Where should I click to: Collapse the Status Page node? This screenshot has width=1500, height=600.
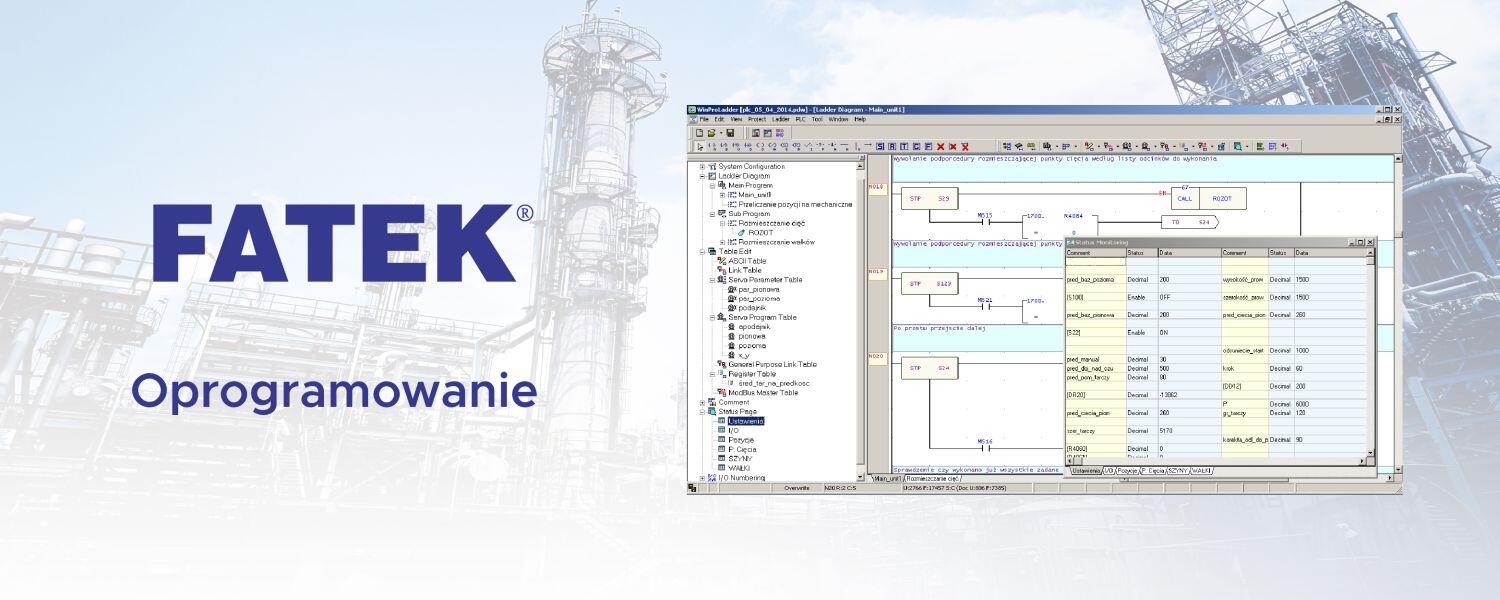pos(702,411)
